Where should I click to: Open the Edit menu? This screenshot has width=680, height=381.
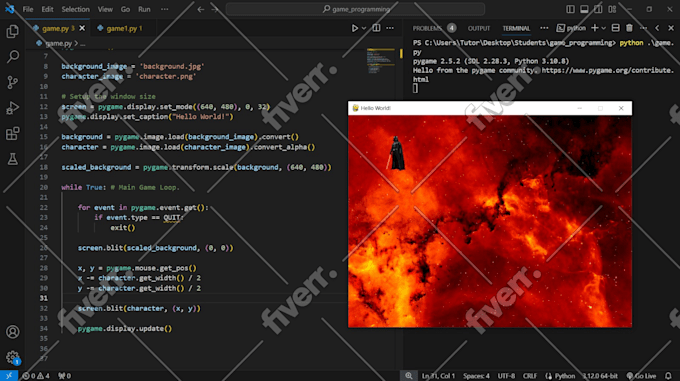47,9
